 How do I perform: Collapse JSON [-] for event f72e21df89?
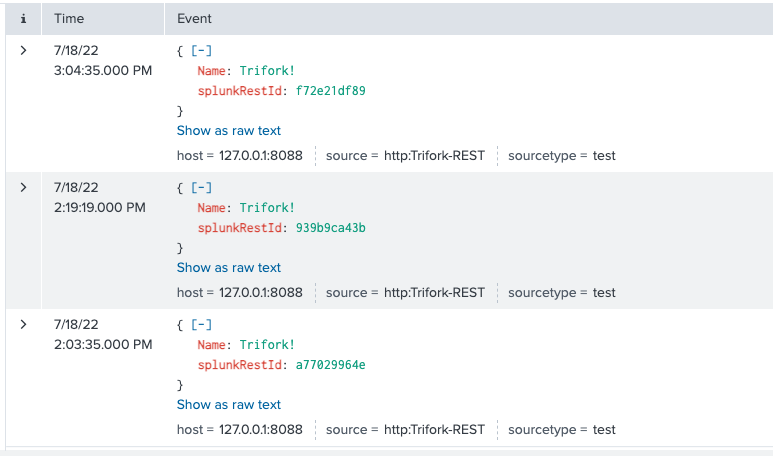click(x=201, y=50)
